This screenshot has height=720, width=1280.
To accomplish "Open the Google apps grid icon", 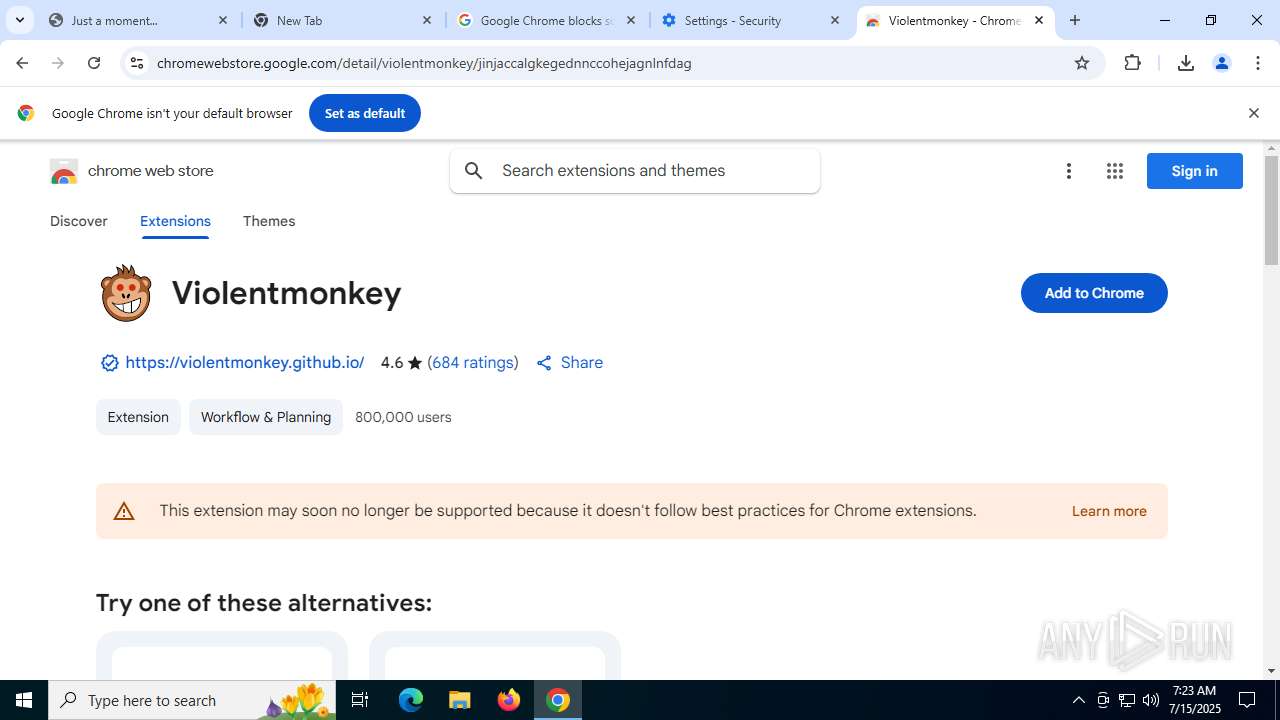I will pyautogui.click(x=1115, y=171).
